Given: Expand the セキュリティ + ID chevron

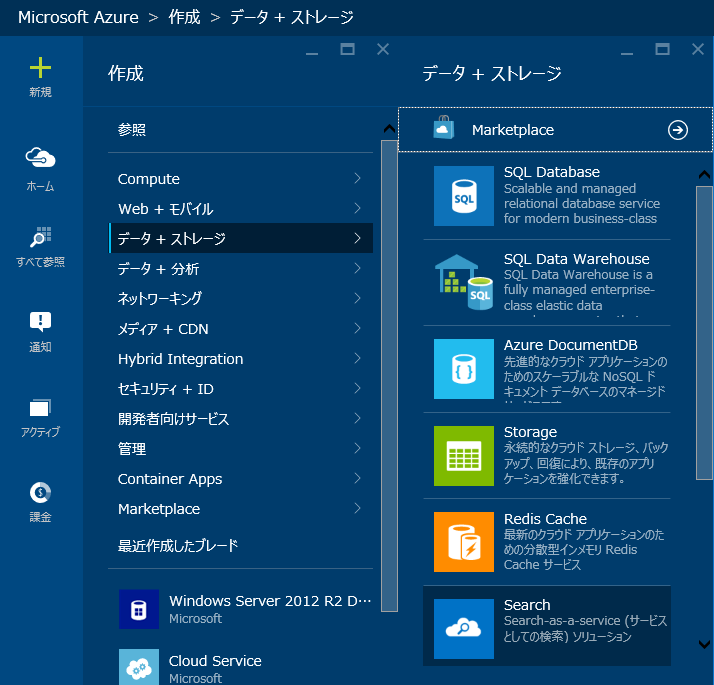Looking at the screenshot, I should pyautogui.click(x=357, y=388).
